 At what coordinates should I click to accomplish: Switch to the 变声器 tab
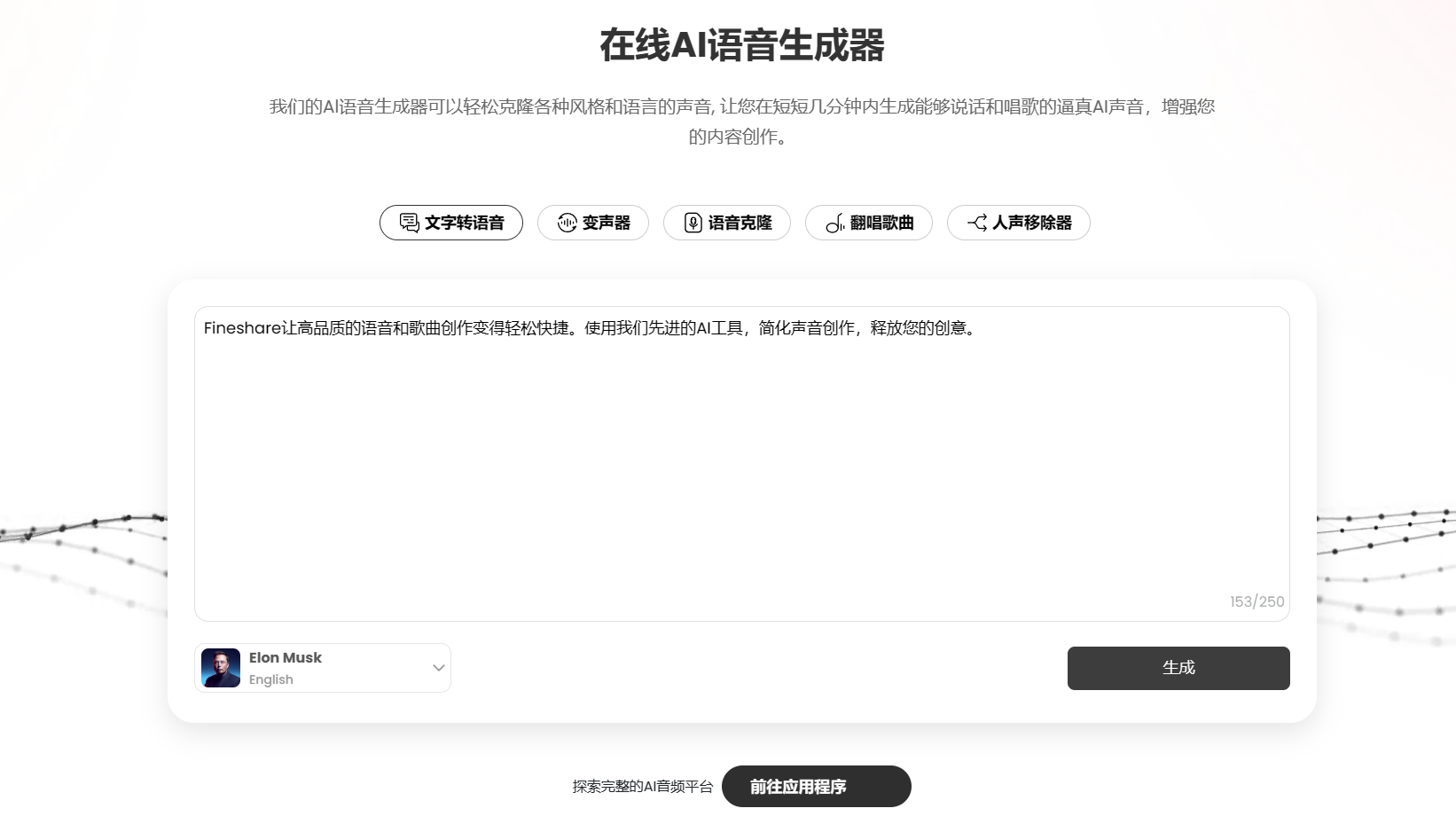(x=593, y=223)
